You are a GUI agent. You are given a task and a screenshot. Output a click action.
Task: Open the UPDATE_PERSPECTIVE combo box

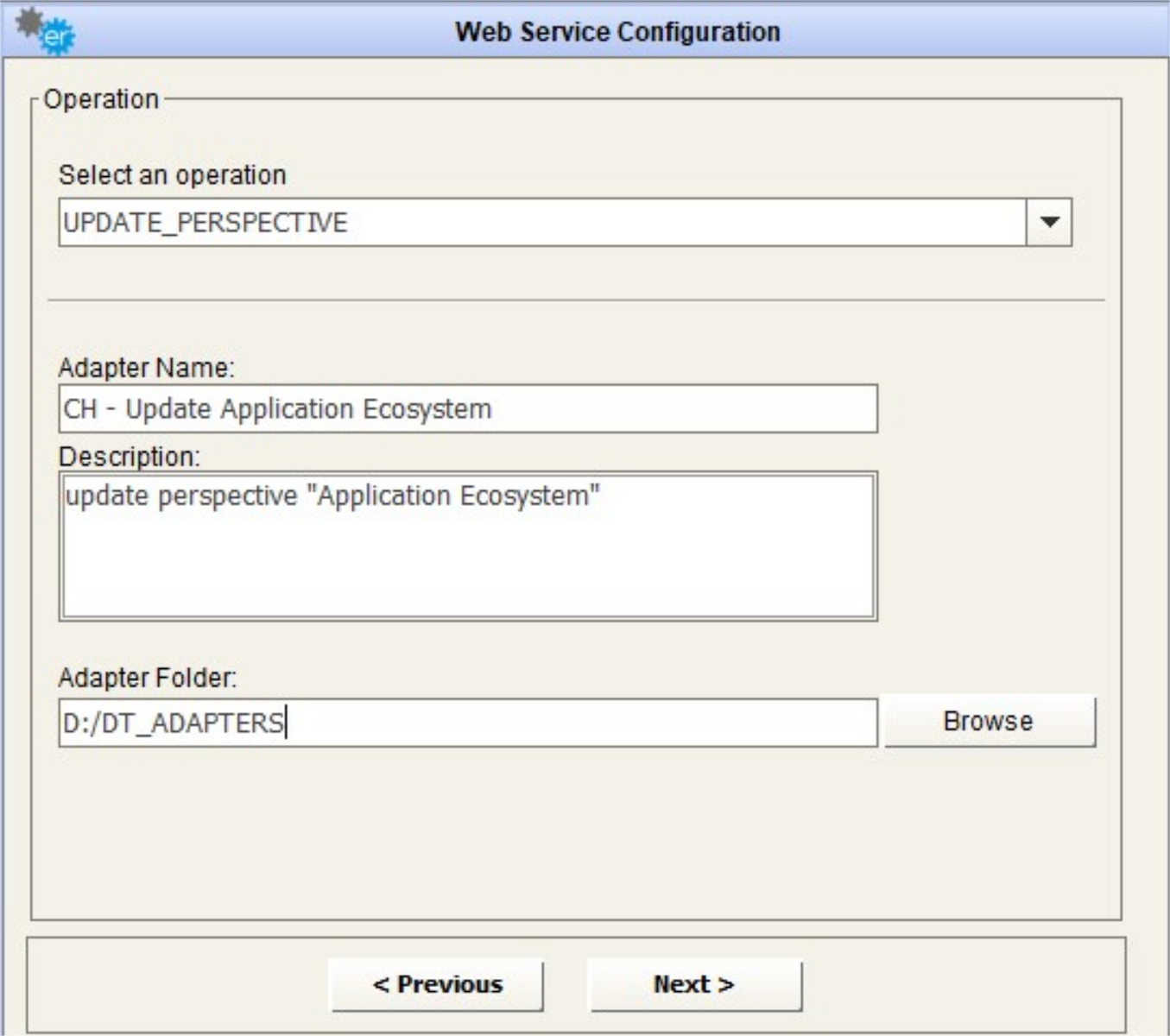(x=542, y=223)
